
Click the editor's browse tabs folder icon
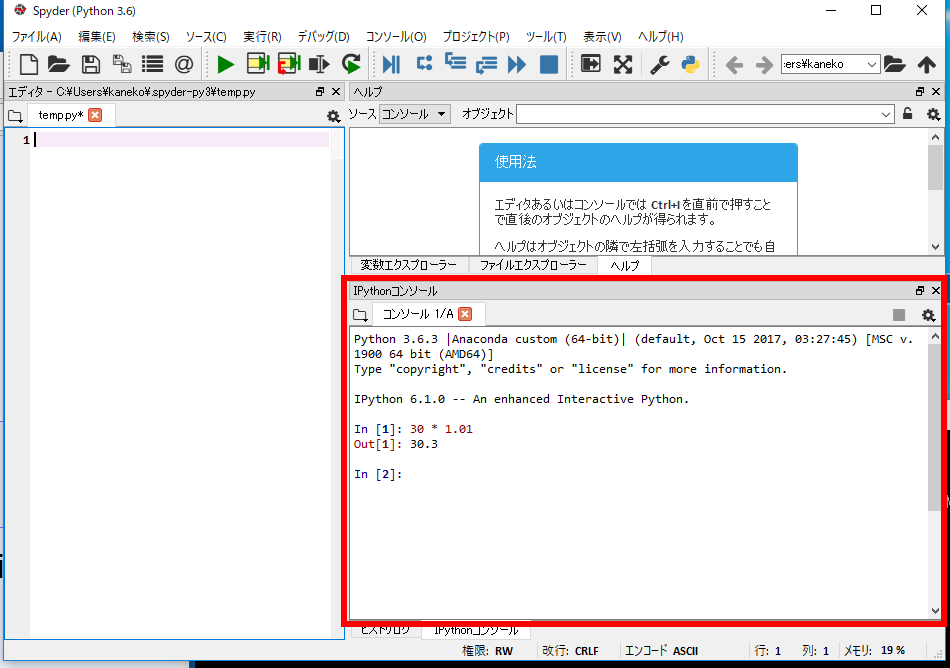point(15,116)
